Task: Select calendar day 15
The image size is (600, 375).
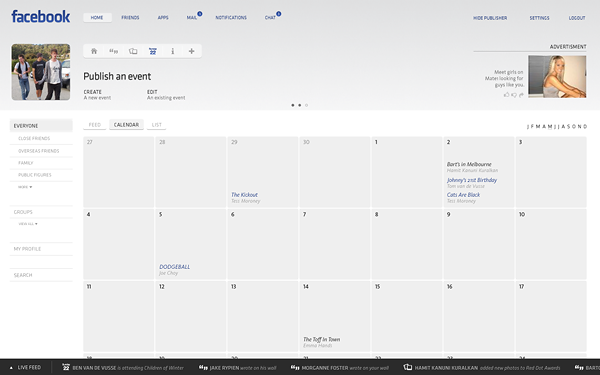Action: pos(406,316)
